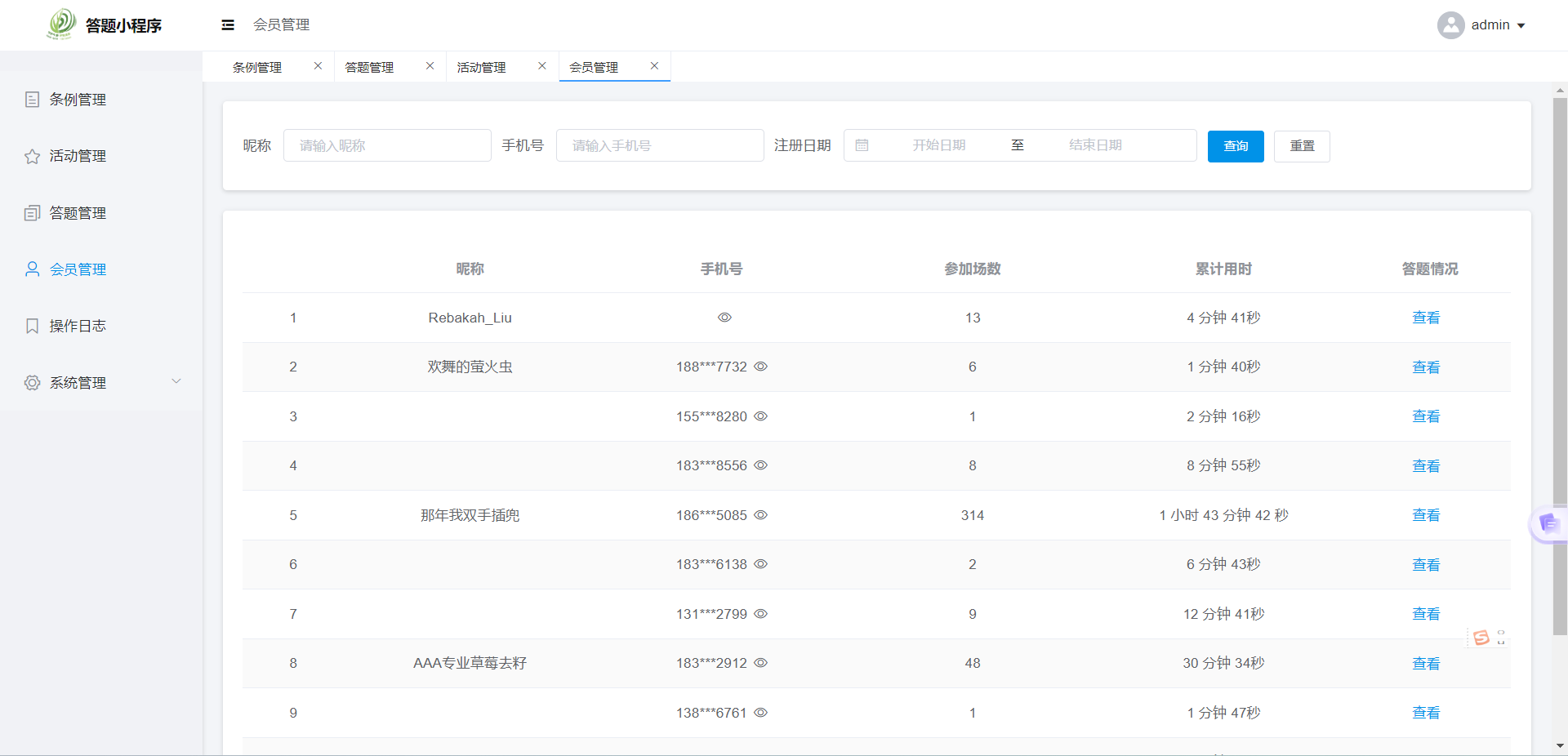1568x756 pixels.
Task: Click the 314 sessions count cell
Action: click(x=972, y=515)
